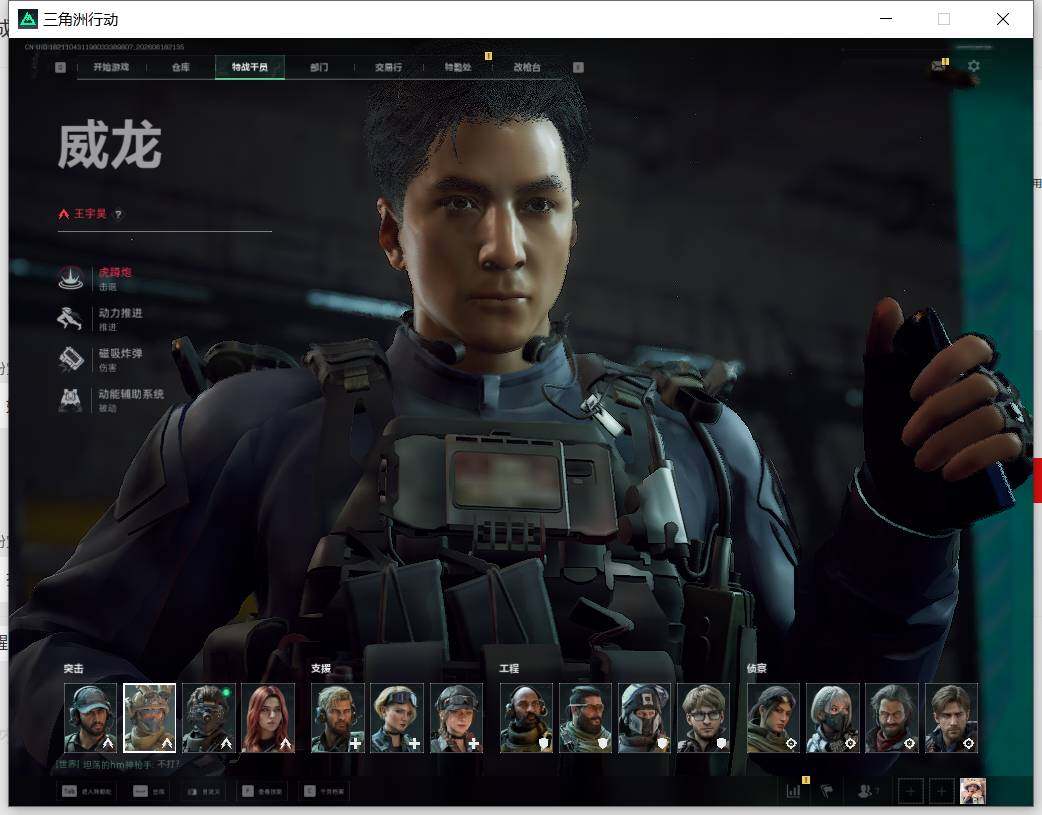Screen dimensions: 1042x815
Task: Open the bar-chart stats icon
Action: (793, 791)
